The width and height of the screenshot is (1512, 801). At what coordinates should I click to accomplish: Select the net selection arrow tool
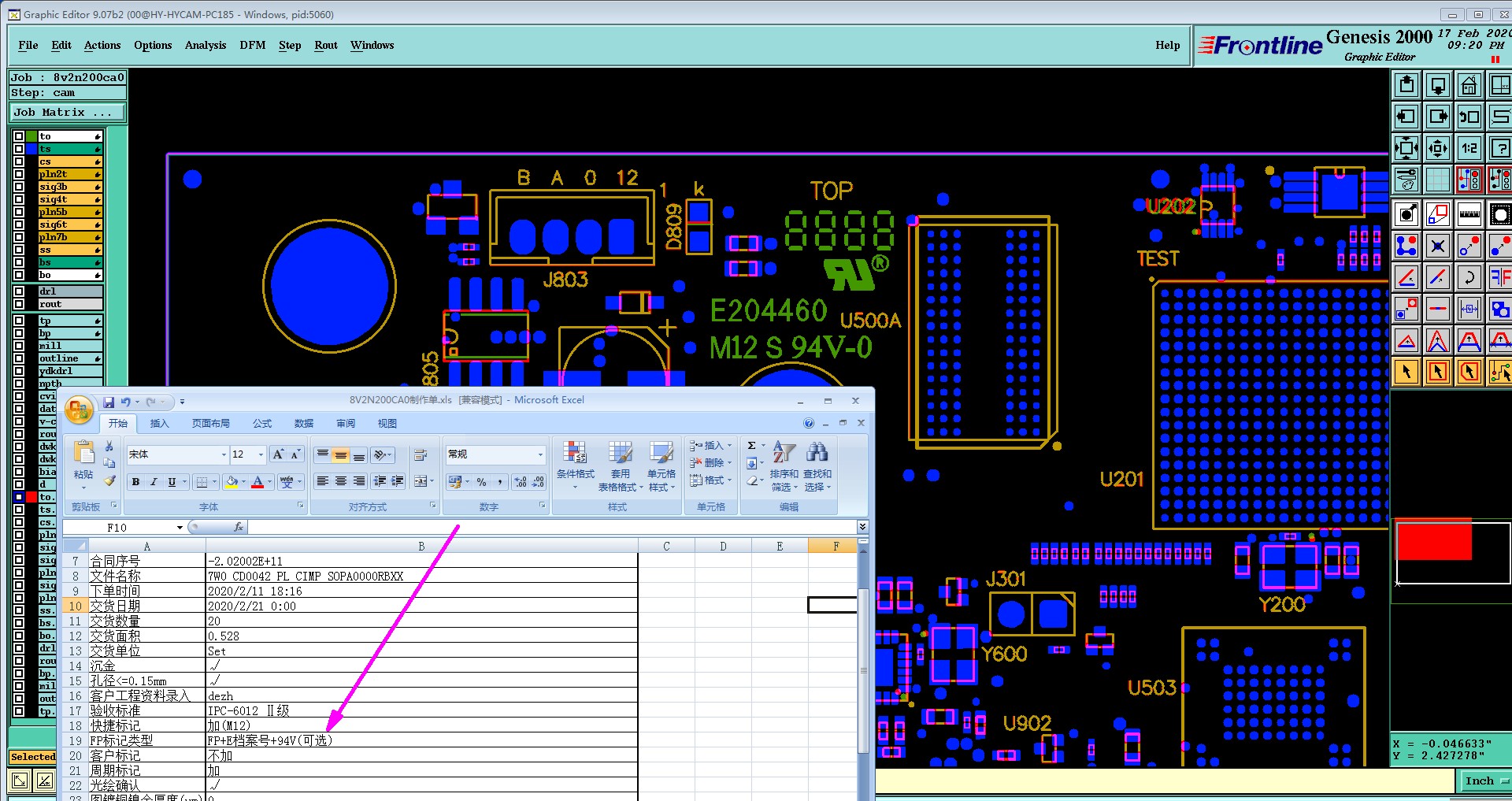[1500, 372]
